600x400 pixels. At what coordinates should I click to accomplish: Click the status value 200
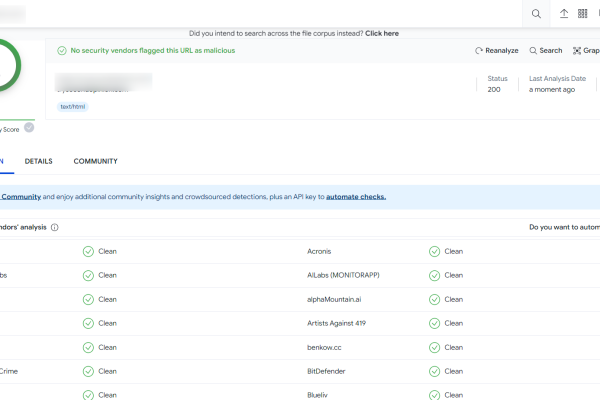(494, 89)
